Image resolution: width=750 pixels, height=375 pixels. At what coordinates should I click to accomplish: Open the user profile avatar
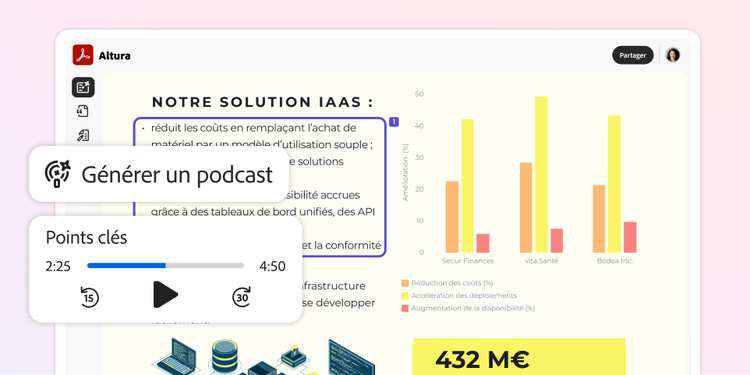tap(673, 55)
